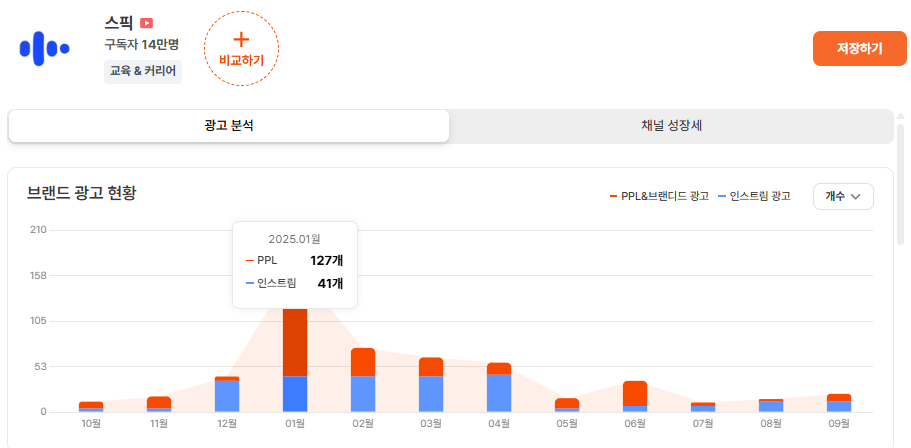Viewport: 911px width, 448px height.
Task: Click the 06월 x-axis label
Action: pos(635,423)
